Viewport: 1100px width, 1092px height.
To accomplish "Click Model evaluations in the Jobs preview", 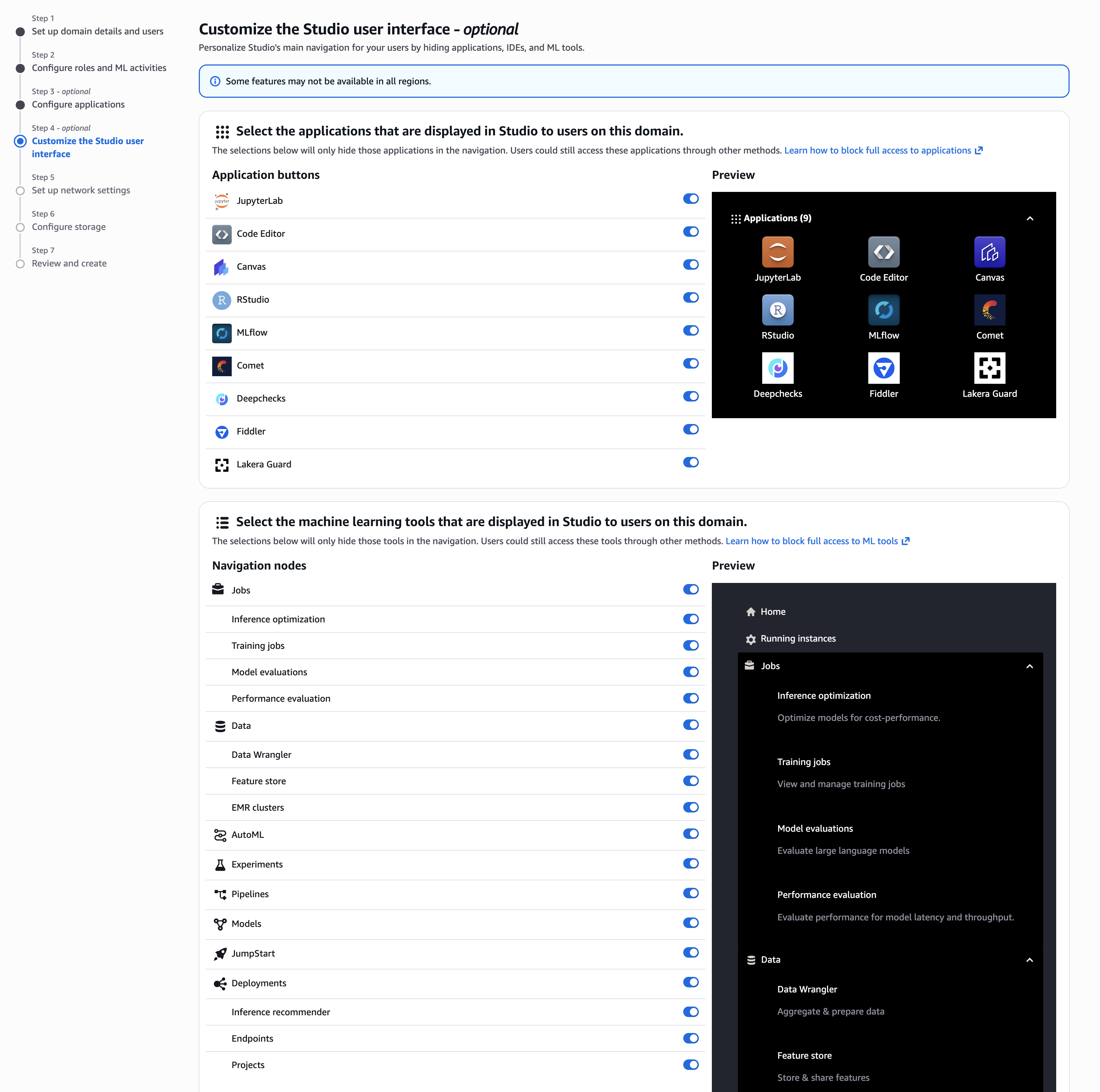I will point(815,828).
